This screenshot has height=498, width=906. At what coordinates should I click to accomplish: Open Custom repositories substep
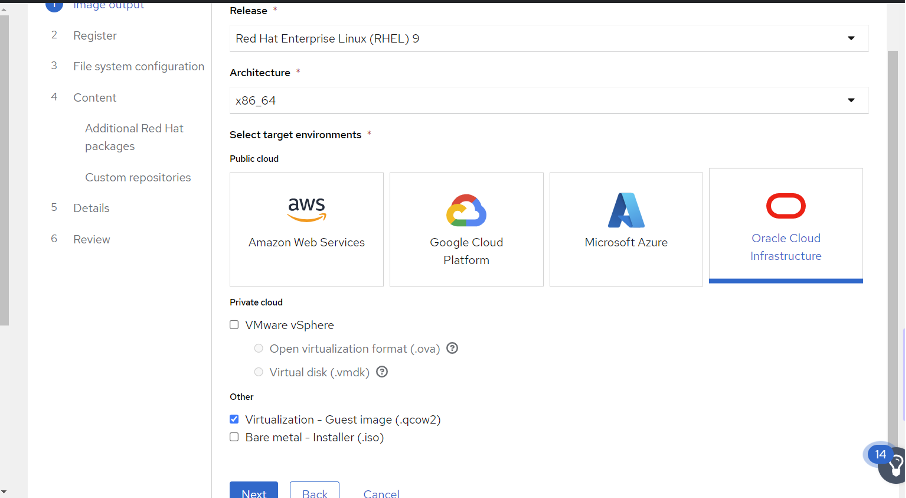click(x=138, y=177)
